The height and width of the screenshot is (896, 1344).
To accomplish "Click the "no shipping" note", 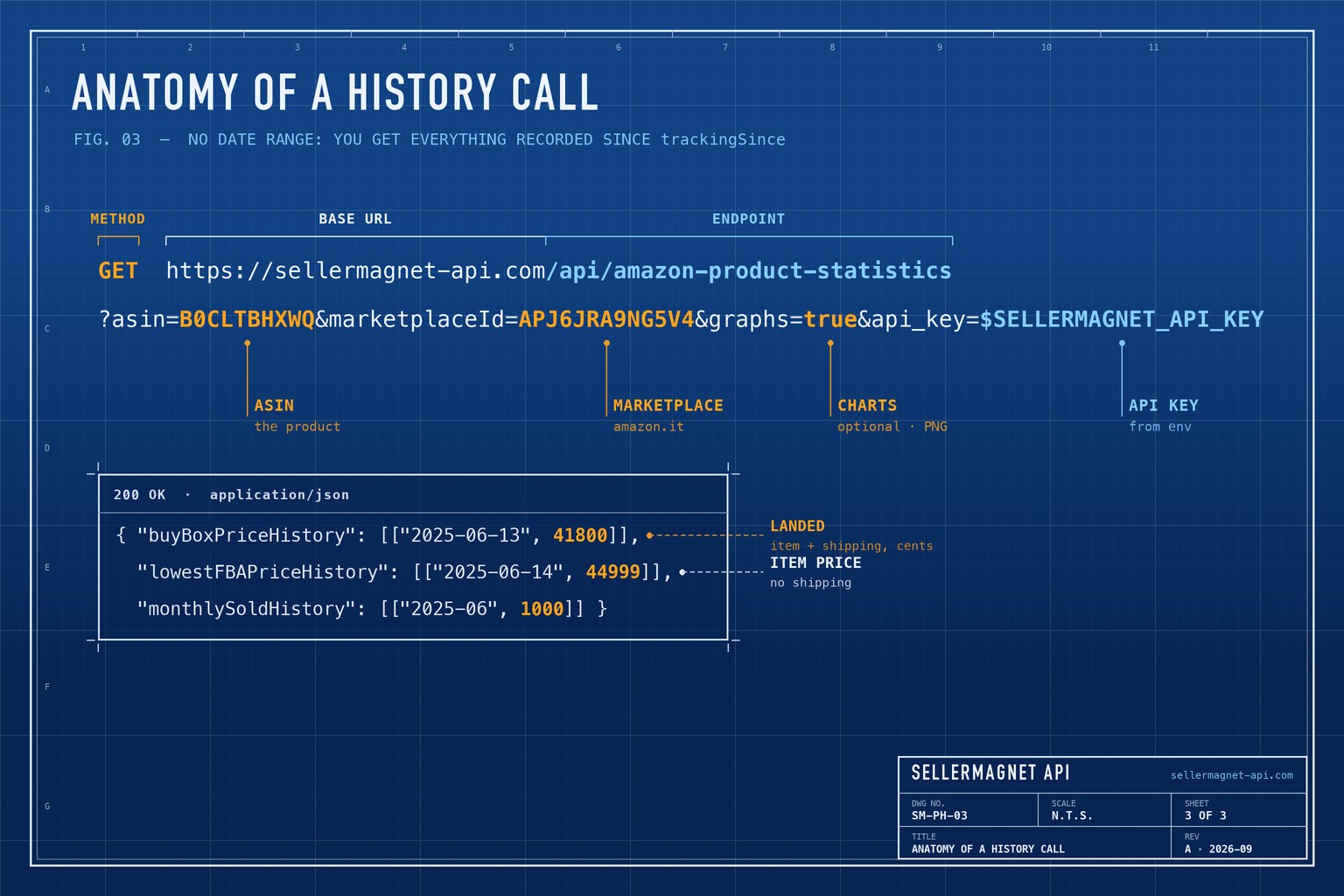I will coord(810,583).
